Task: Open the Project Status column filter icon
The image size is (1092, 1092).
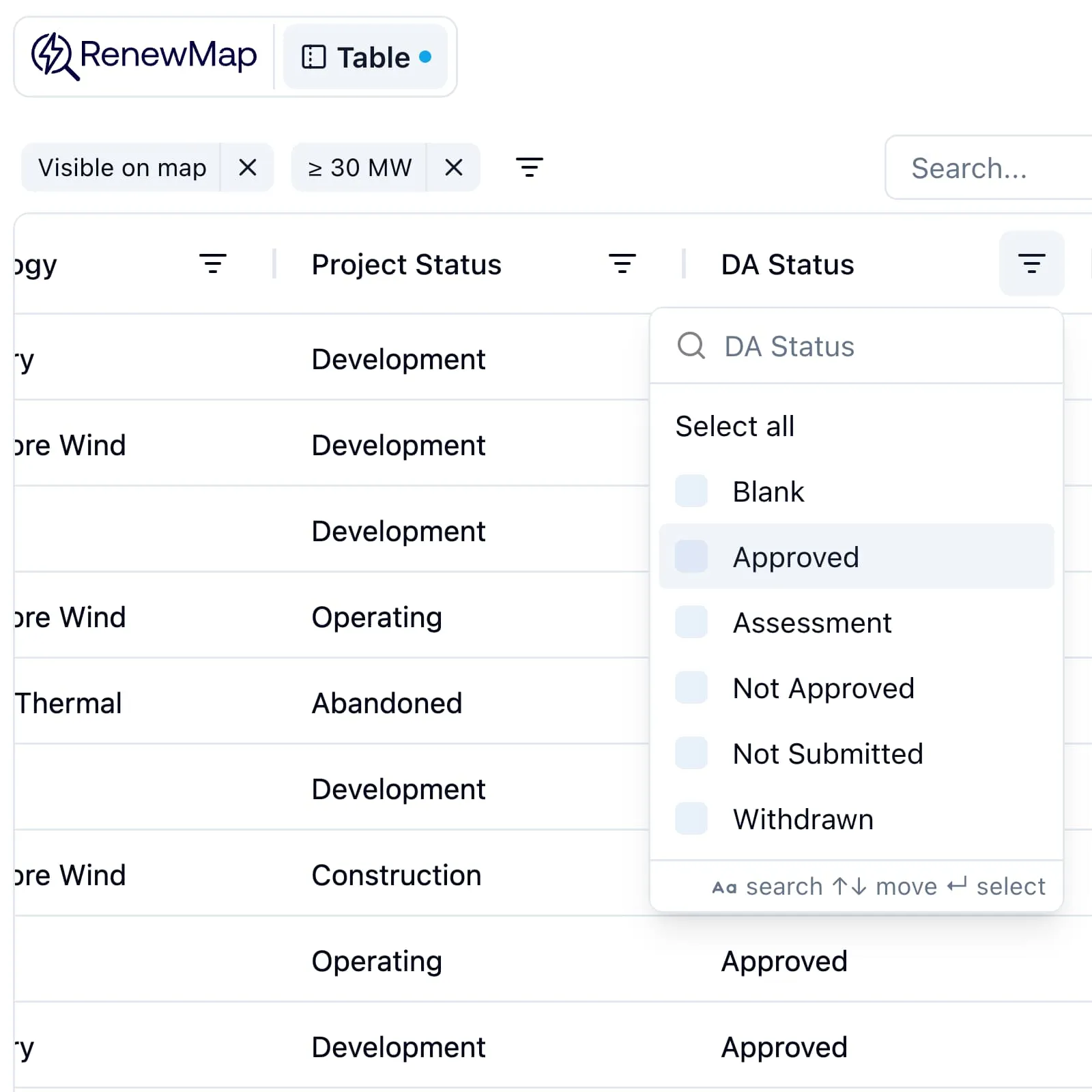Action: click(622, 263)
